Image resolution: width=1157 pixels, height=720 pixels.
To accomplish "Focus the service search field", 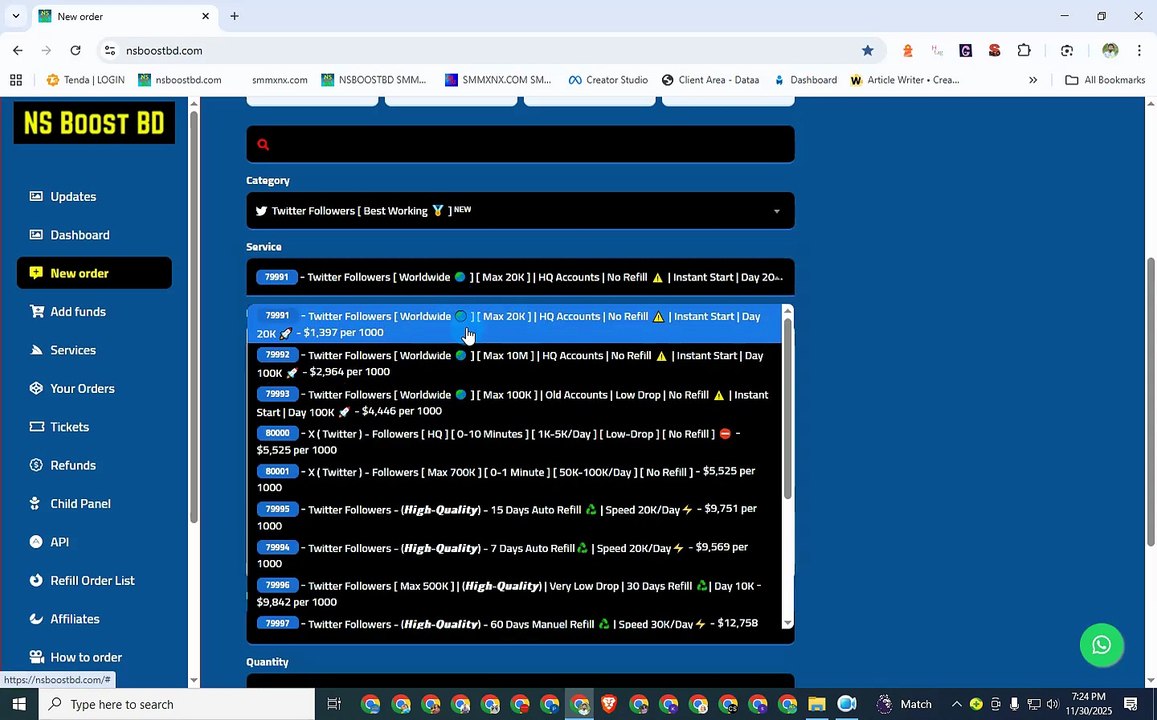I will [x=520, y=144].
